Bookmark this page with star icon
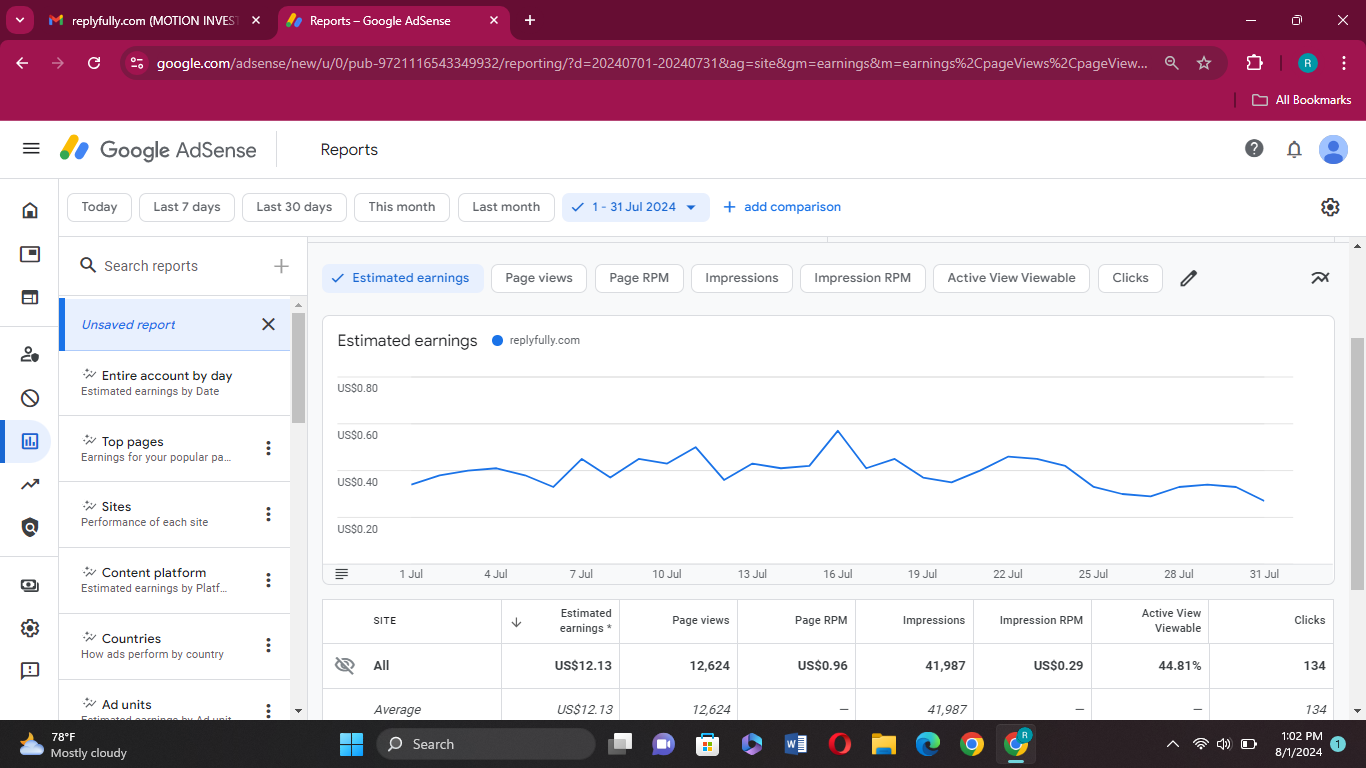 [1204, 63]
